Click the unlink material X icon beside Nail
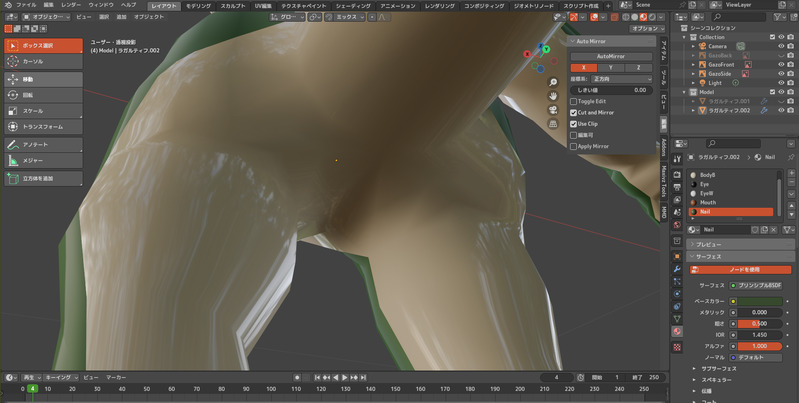 (x=774, y=230)
